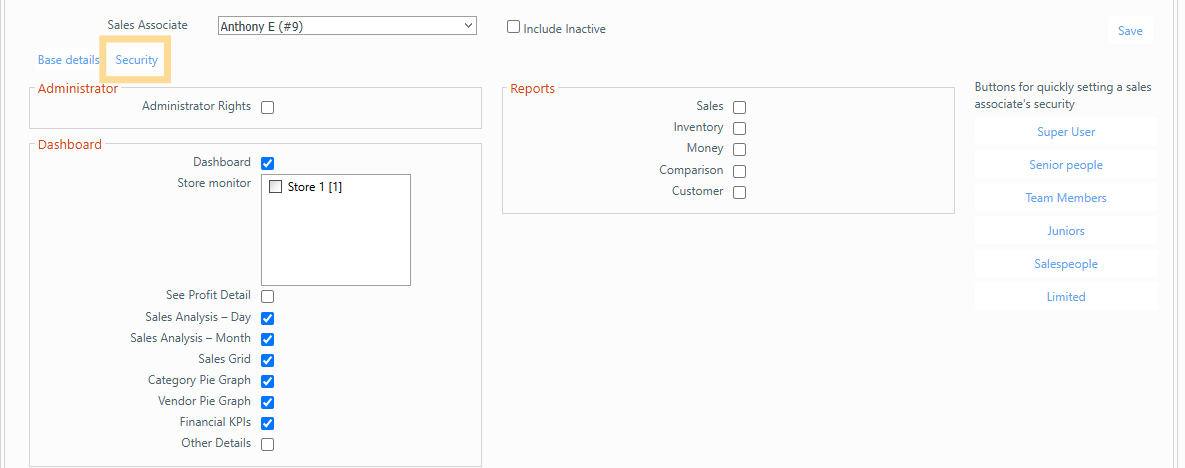Disable Sales Analysis – Day checkbox
Image resolution: width=1185 pixels, height=468 pixels.
click(x=268, y=318)
